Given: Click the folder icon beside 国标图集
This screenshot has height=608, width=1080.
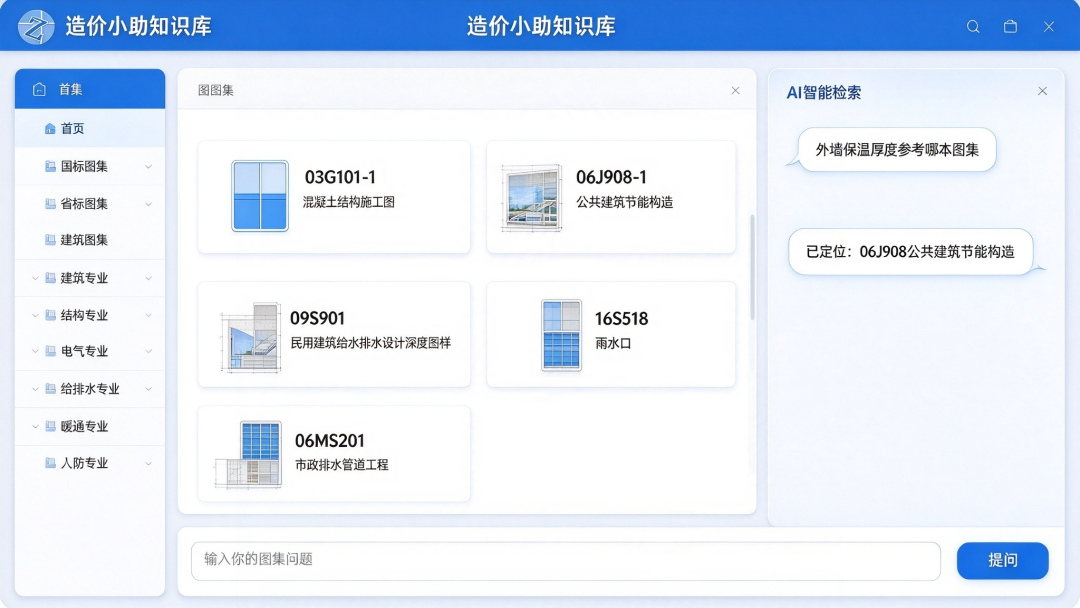Looking at the screenshot, I should (50, 166).
